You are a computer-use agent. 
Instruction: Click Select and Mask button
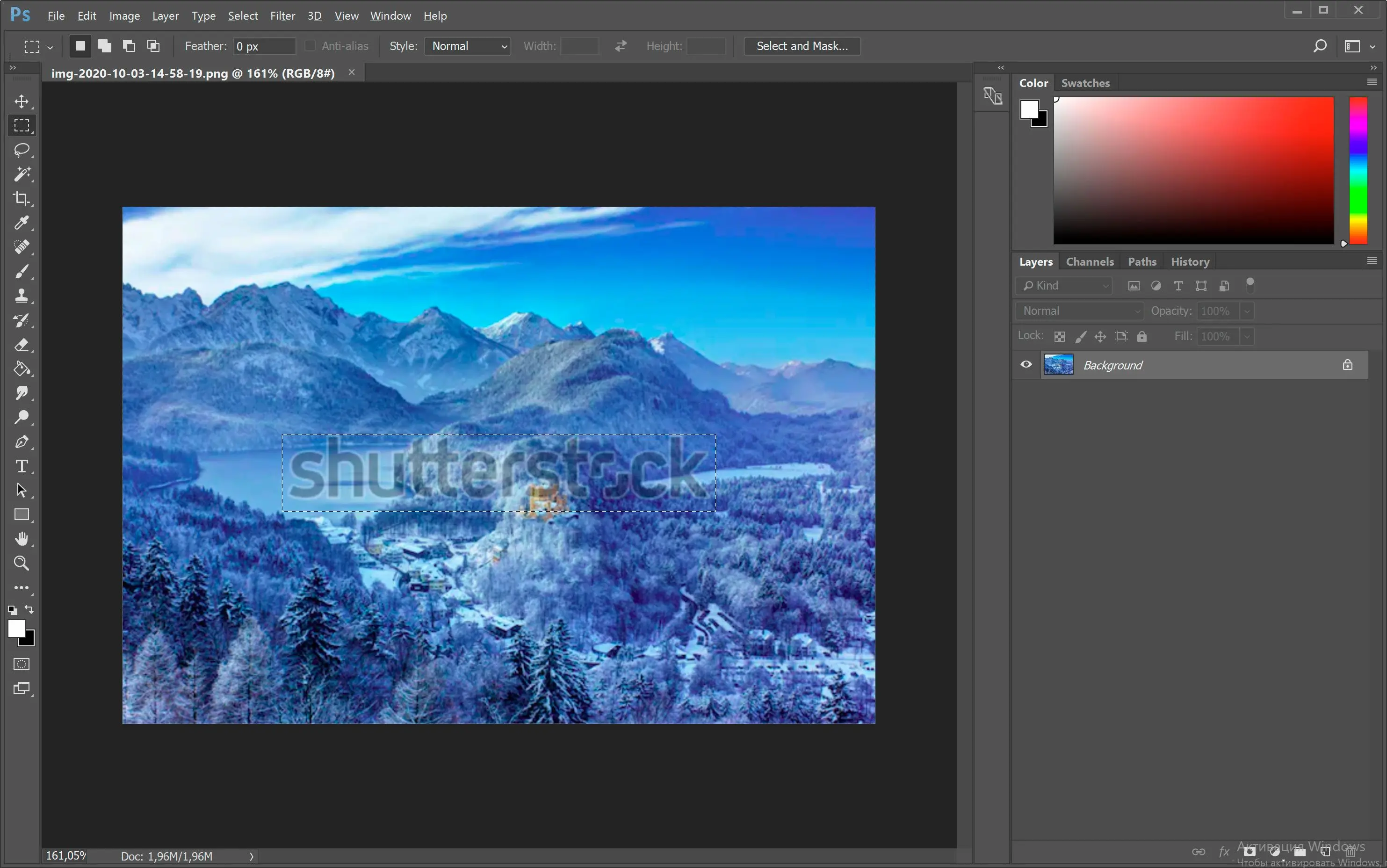[x=801, y=45]
